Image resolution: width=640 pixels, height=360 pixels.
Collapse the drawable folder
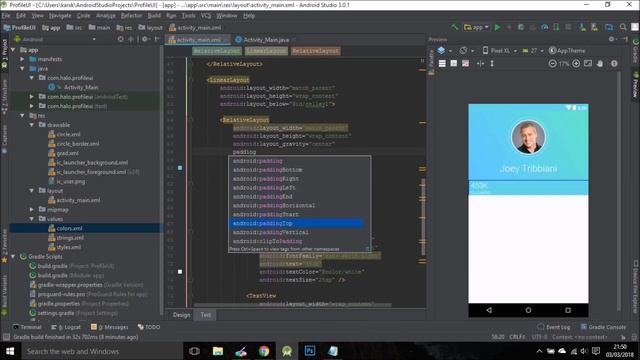tap(32, 125)
